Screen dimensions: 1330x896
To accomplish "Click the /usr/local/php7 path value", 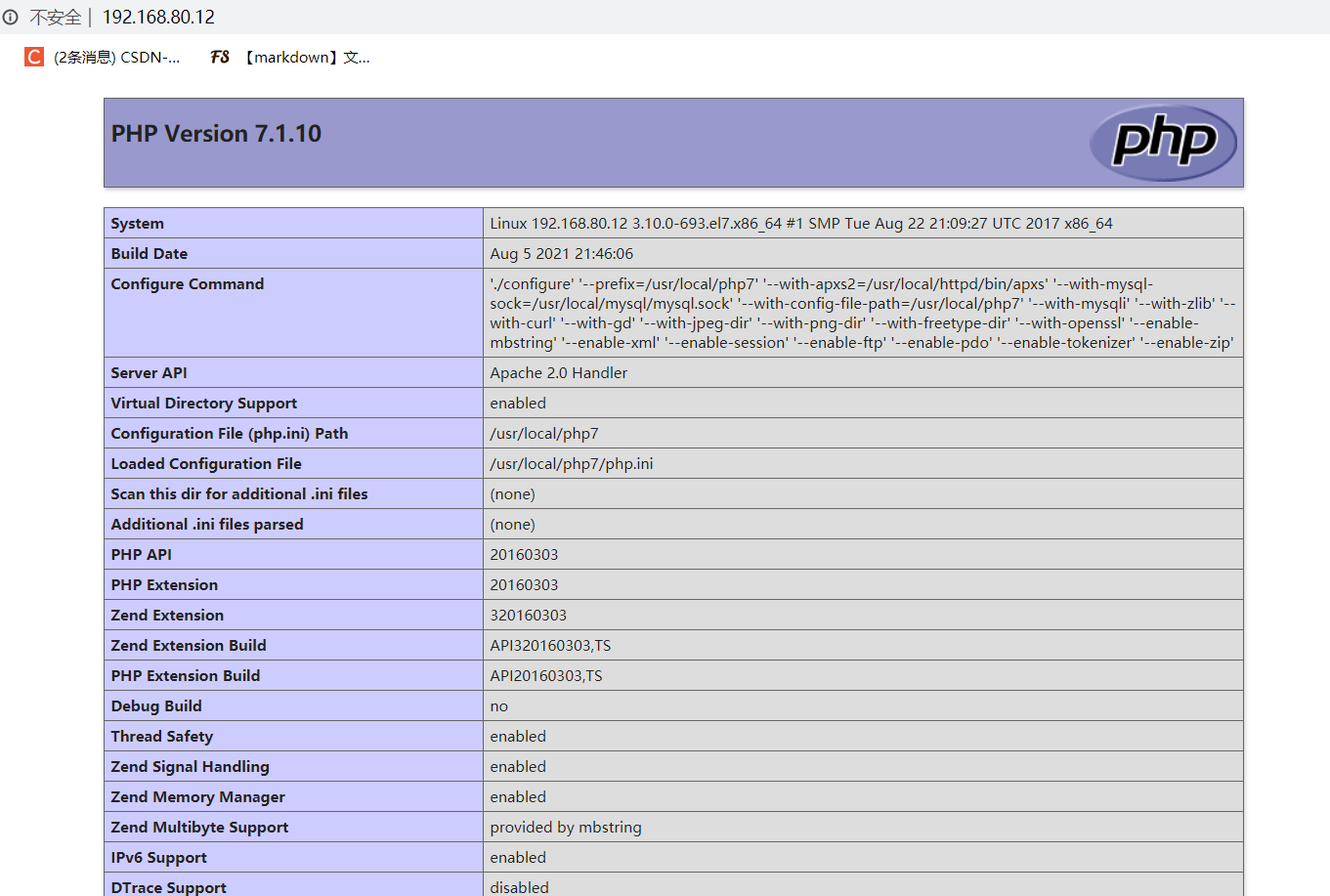I will pyautogui.click(x=544, y=433).
